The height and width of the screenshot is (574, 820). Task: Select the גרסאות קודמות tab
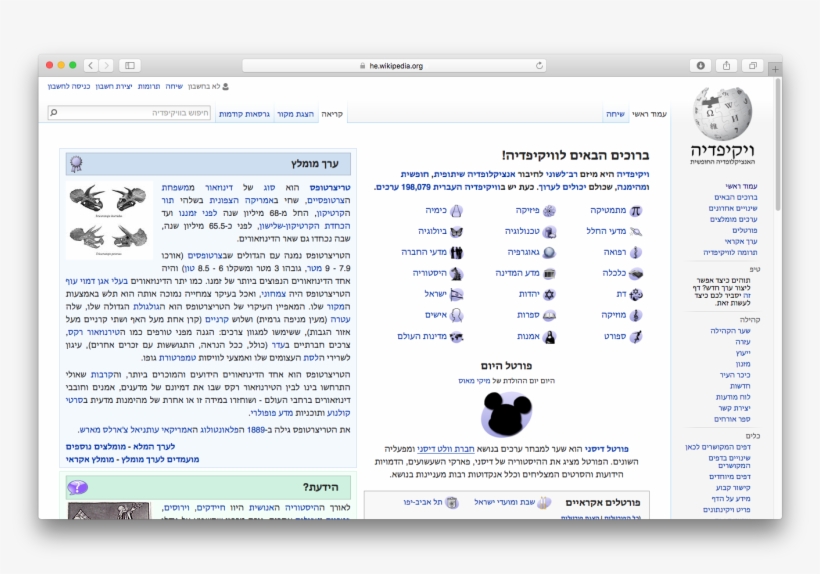[x=244, y=113]
